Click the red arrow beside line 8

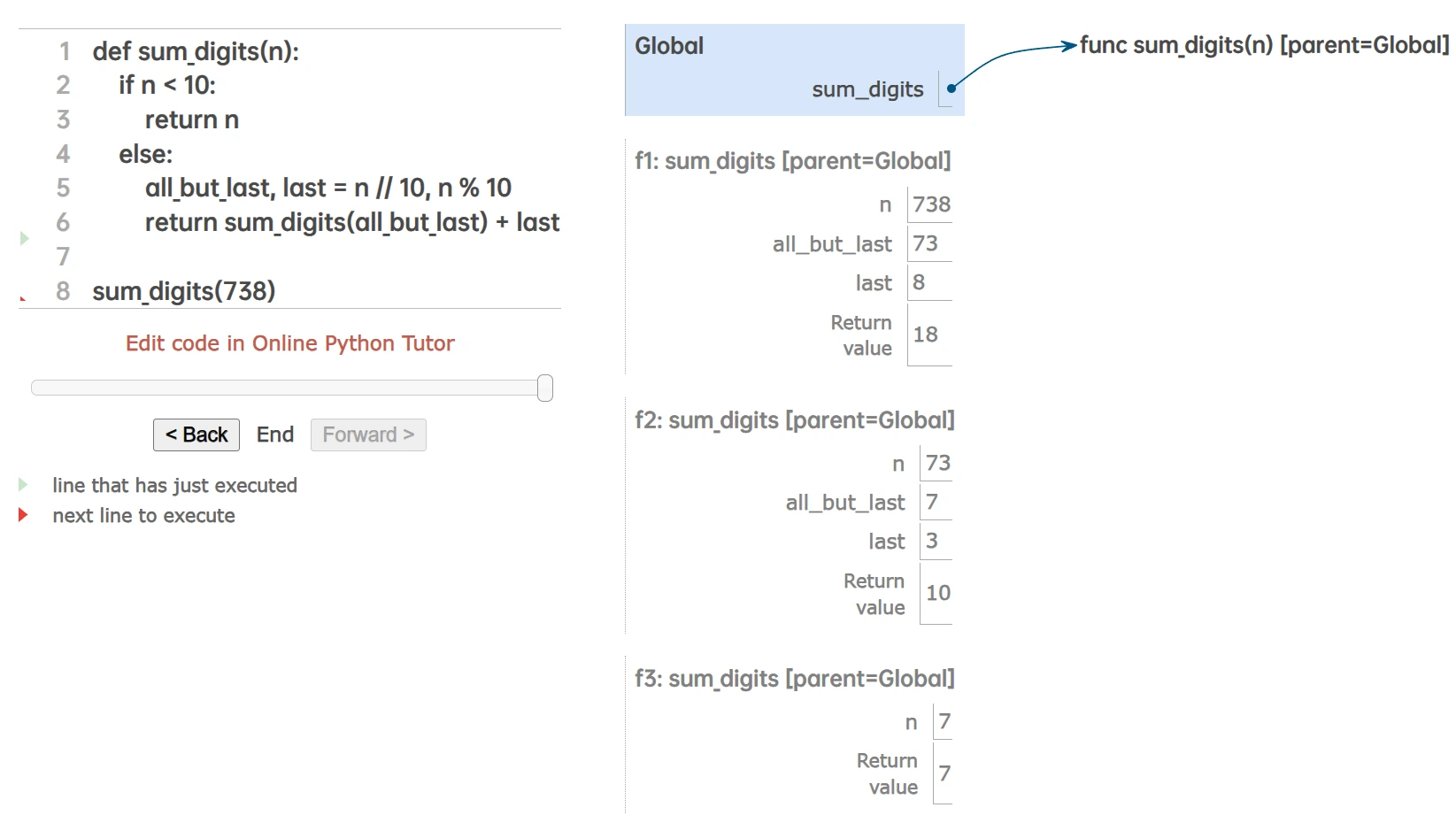click(23, 298)
